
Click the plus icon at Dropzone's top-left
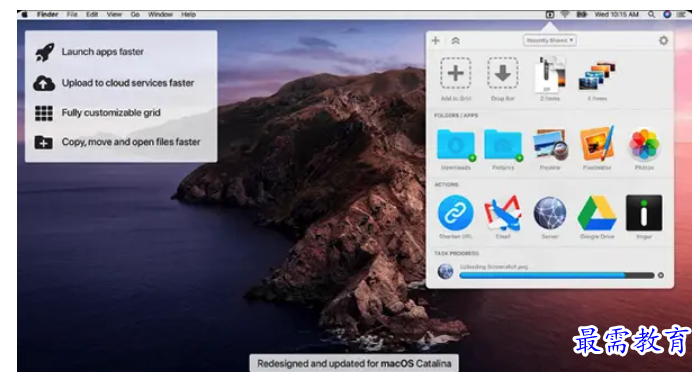436,40
